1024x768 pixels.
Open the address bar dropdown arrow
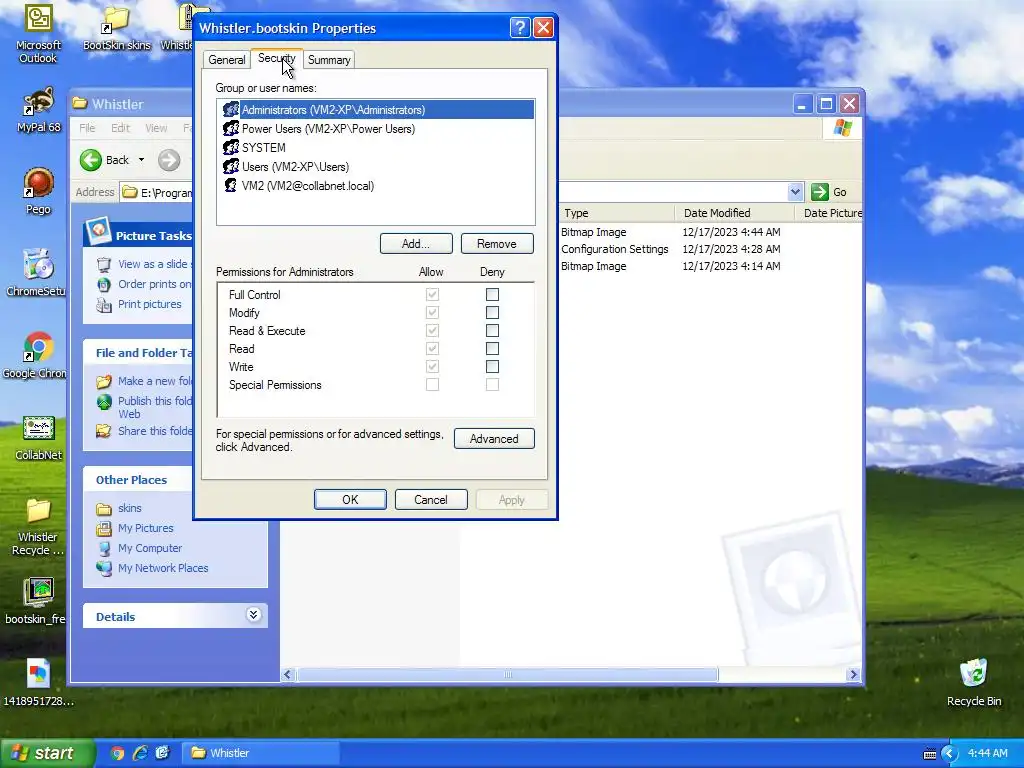coord(795,192)
